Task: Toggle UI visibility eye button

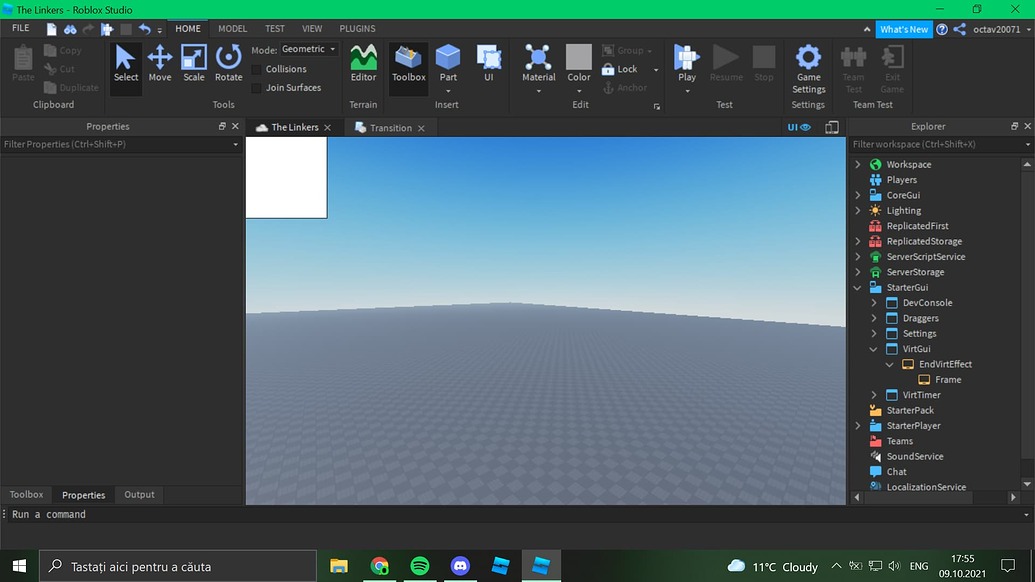Action: click(x=799, y=127)
